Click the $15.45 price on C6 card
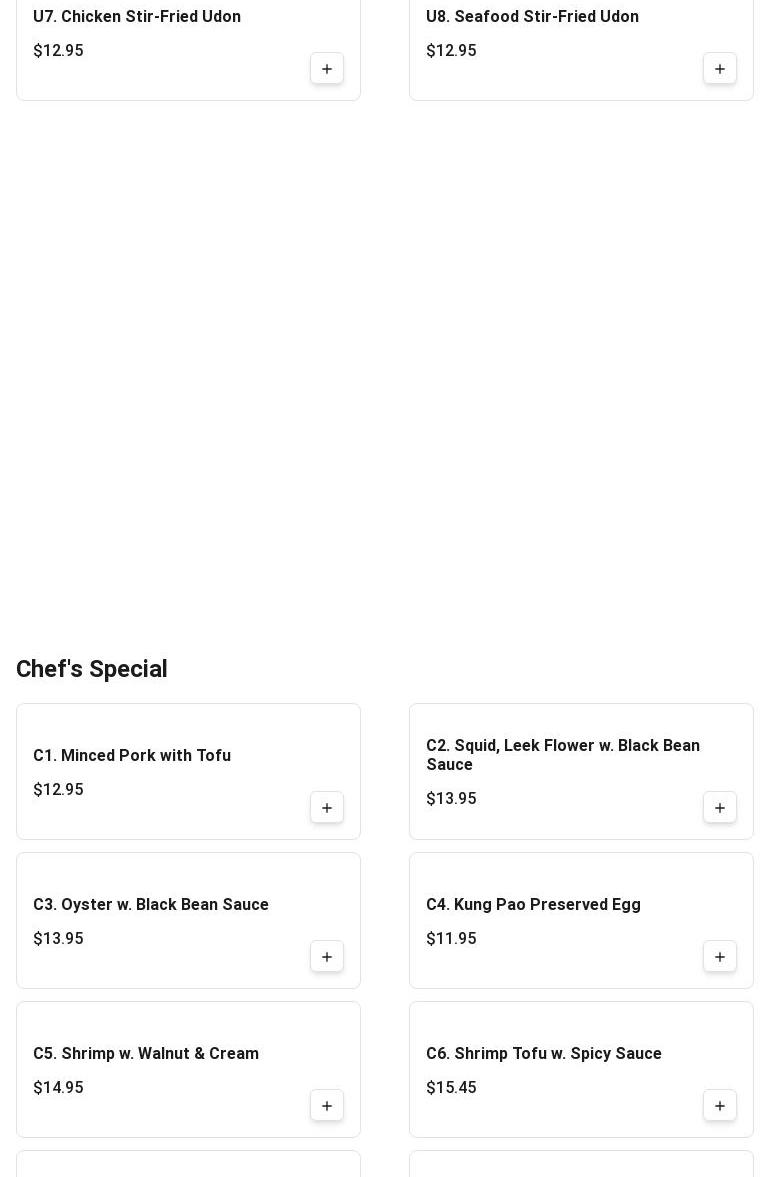 coord(451,1087)
